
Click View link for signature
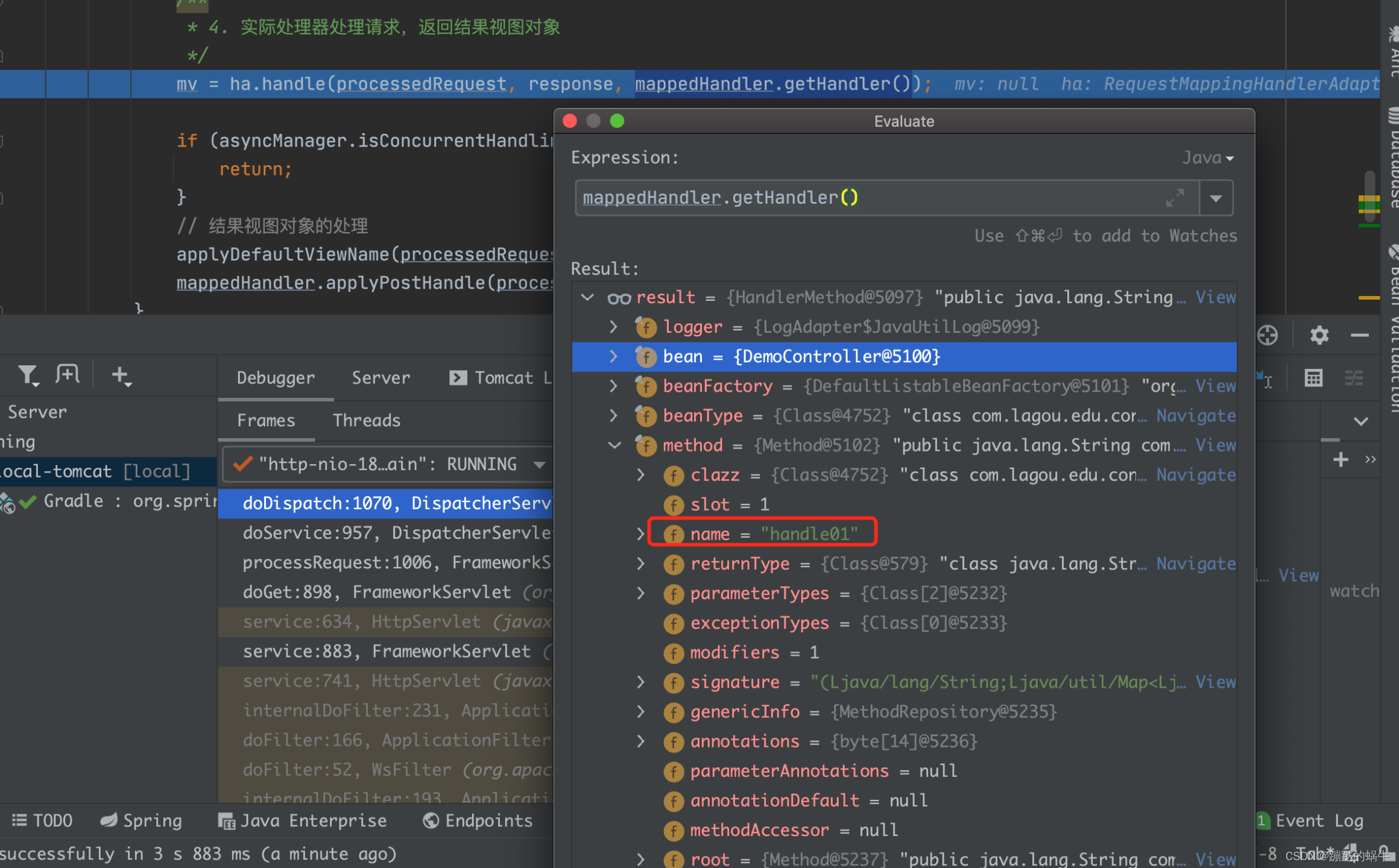(x=1216, y=682)
